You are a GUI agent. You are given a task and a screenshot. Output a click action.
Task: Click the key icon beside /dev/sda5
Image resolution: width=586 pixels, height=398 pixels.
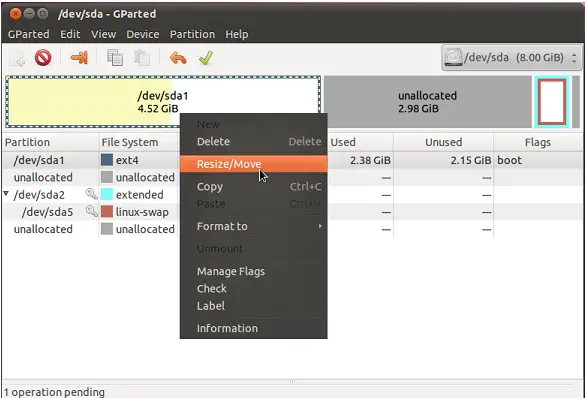click(x=91, y=211)
